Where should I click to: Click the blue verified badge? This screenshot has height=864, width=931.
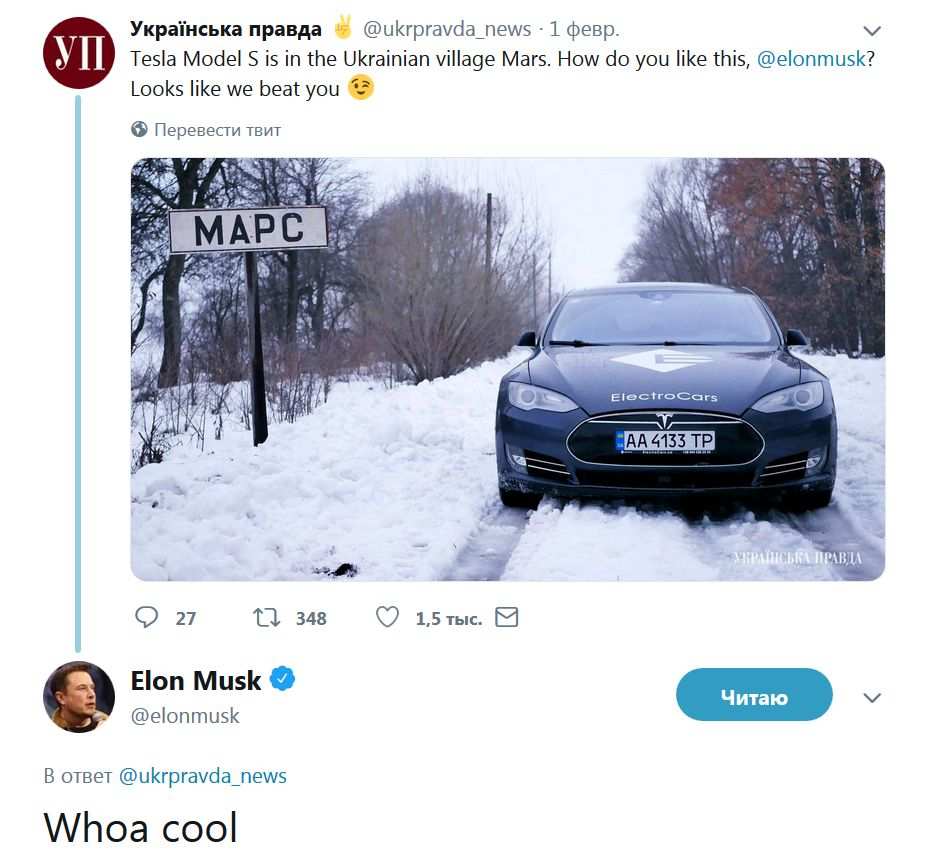283,680
